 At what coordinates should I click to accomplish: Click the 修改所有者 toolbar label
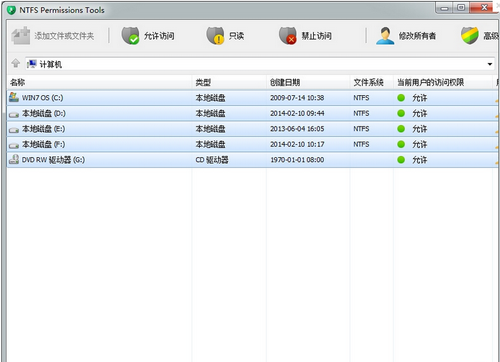click(417, 36)
